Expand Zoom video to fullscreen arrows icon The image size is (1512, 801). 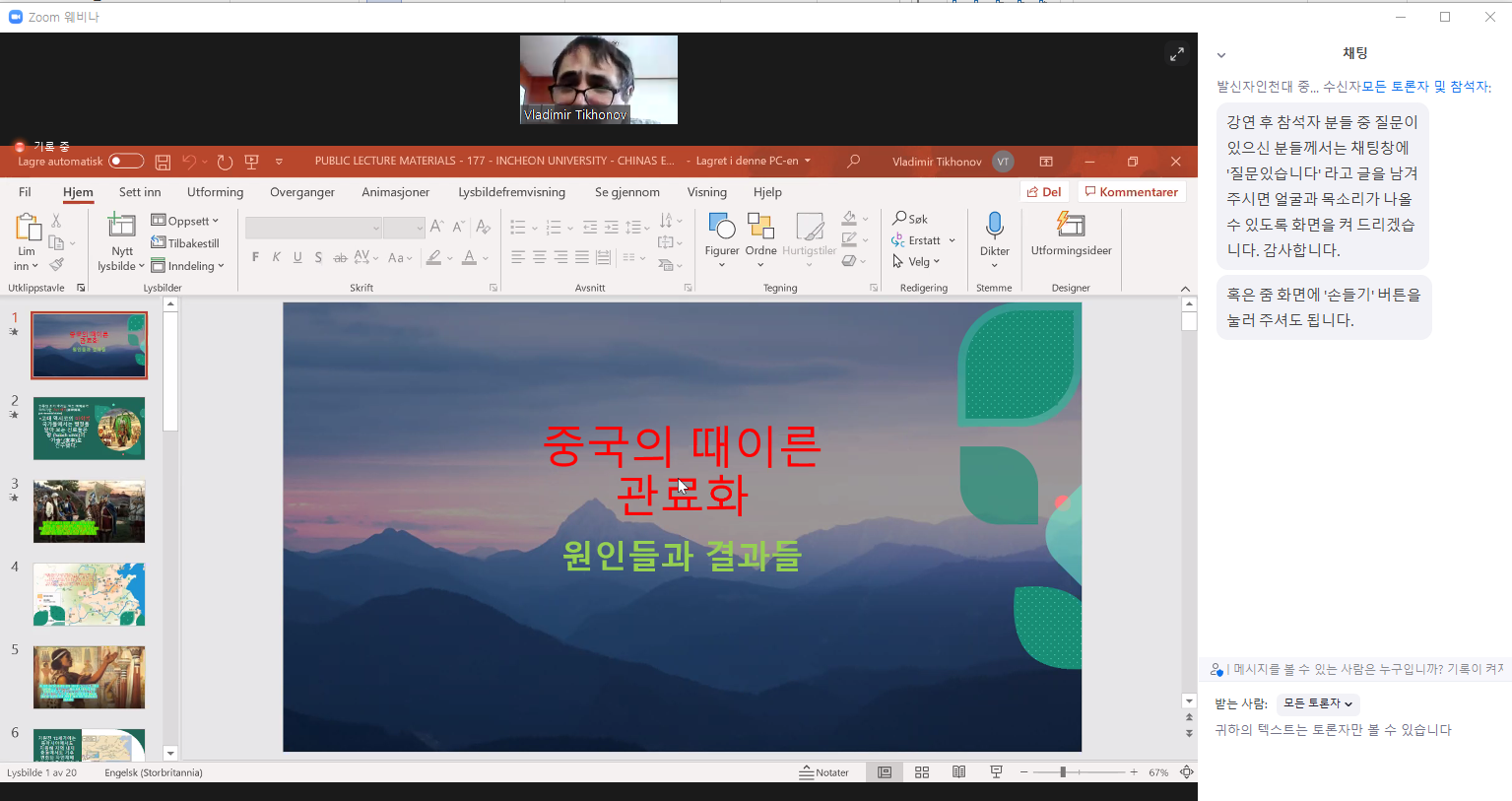tap(1177, 54)
